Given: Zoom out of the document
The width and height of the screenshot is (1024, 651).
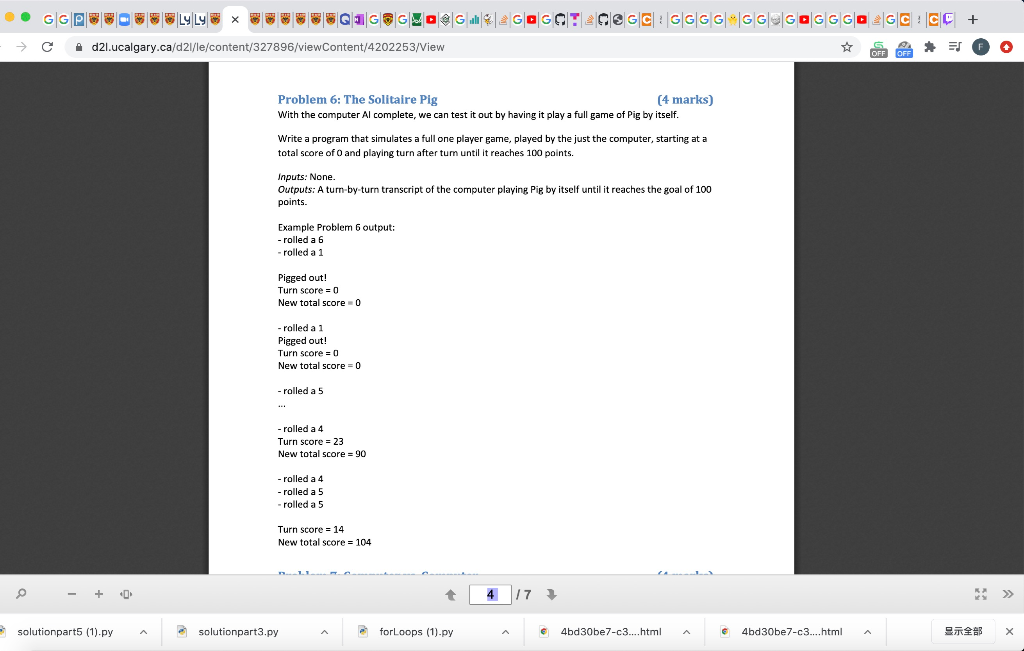Looking at the screenshot, I should 71,594.
